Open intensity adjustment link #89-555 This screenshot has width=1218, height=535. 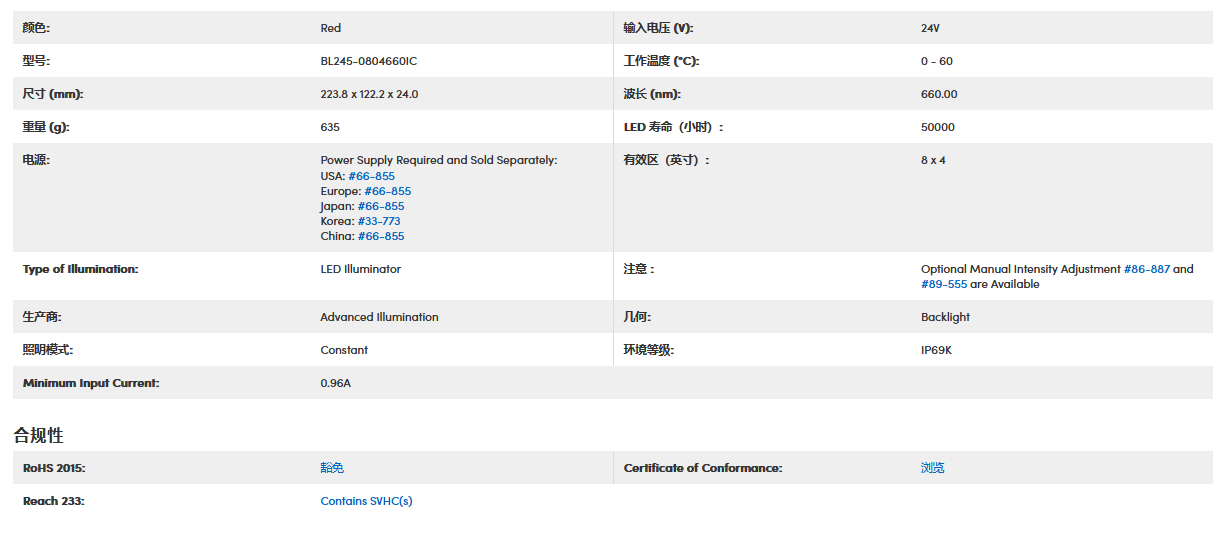943,284
